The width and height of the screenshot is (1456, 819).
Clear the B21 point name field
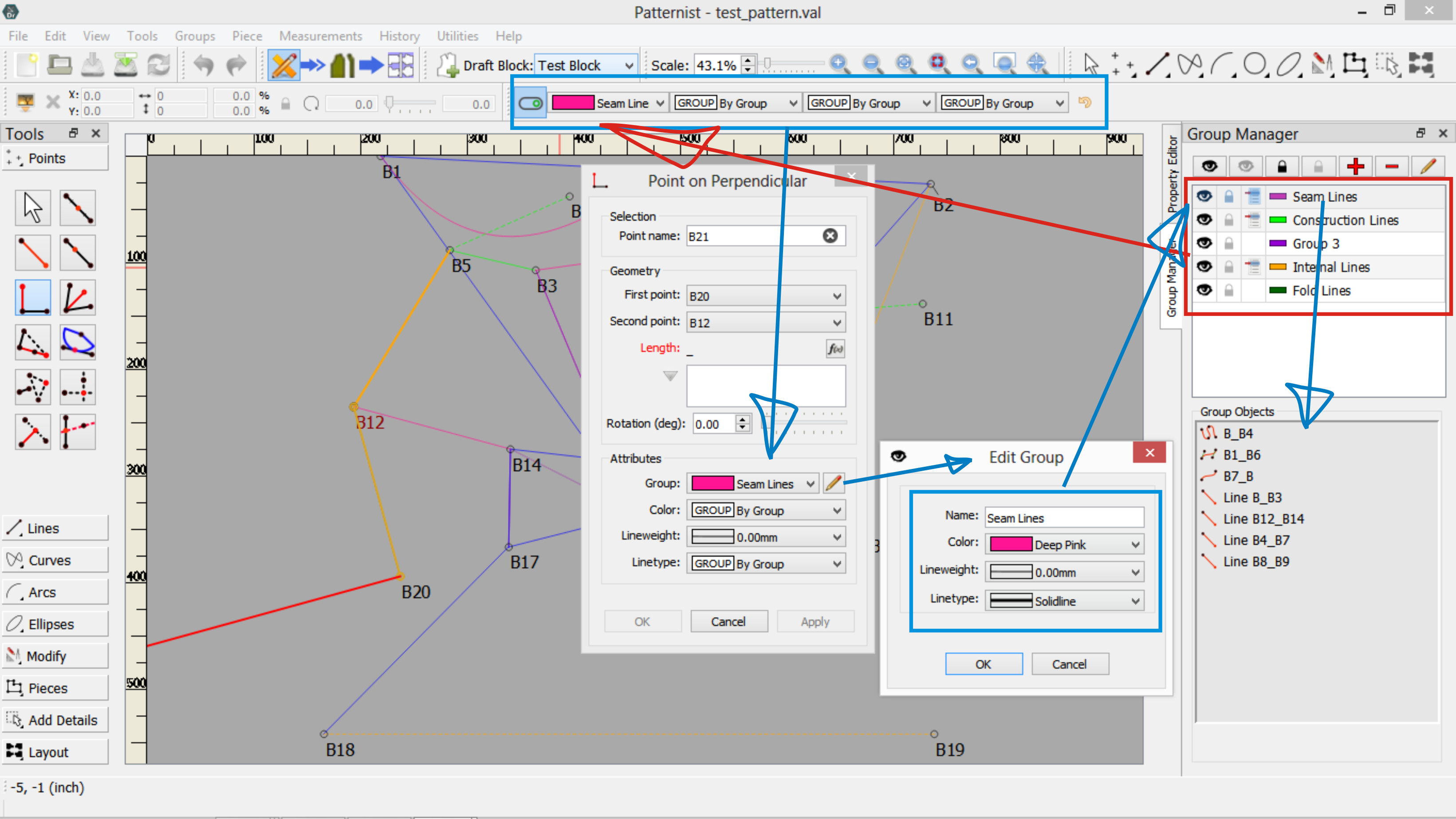tap(830, 236)
